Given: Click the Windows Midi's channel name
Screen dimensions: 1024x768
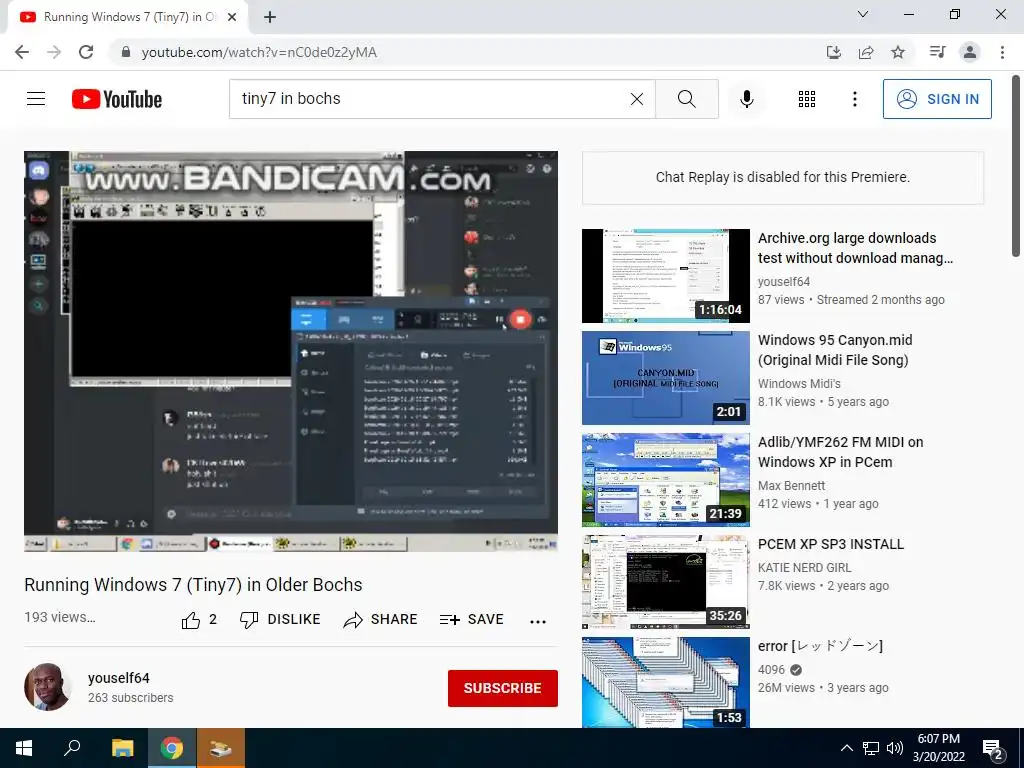Looking at the screenshot, I should [799, 383].
